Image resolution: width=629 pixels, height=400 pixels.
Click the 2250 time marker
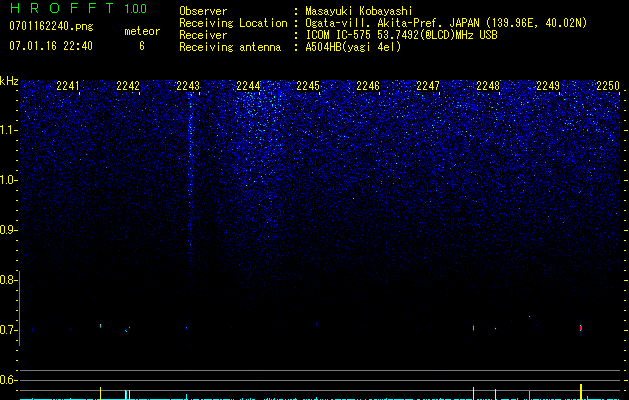[x=608, y=86]
